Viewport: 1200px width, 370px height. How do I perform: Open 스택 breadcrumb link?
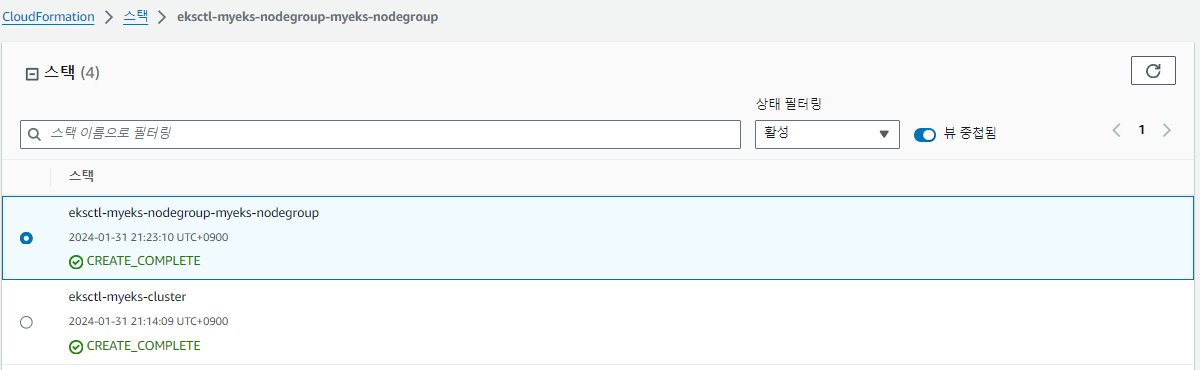[x=136, y=17]
